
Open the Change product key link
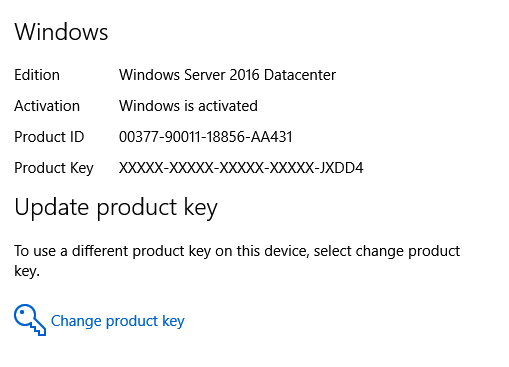(x=117, y=321)
